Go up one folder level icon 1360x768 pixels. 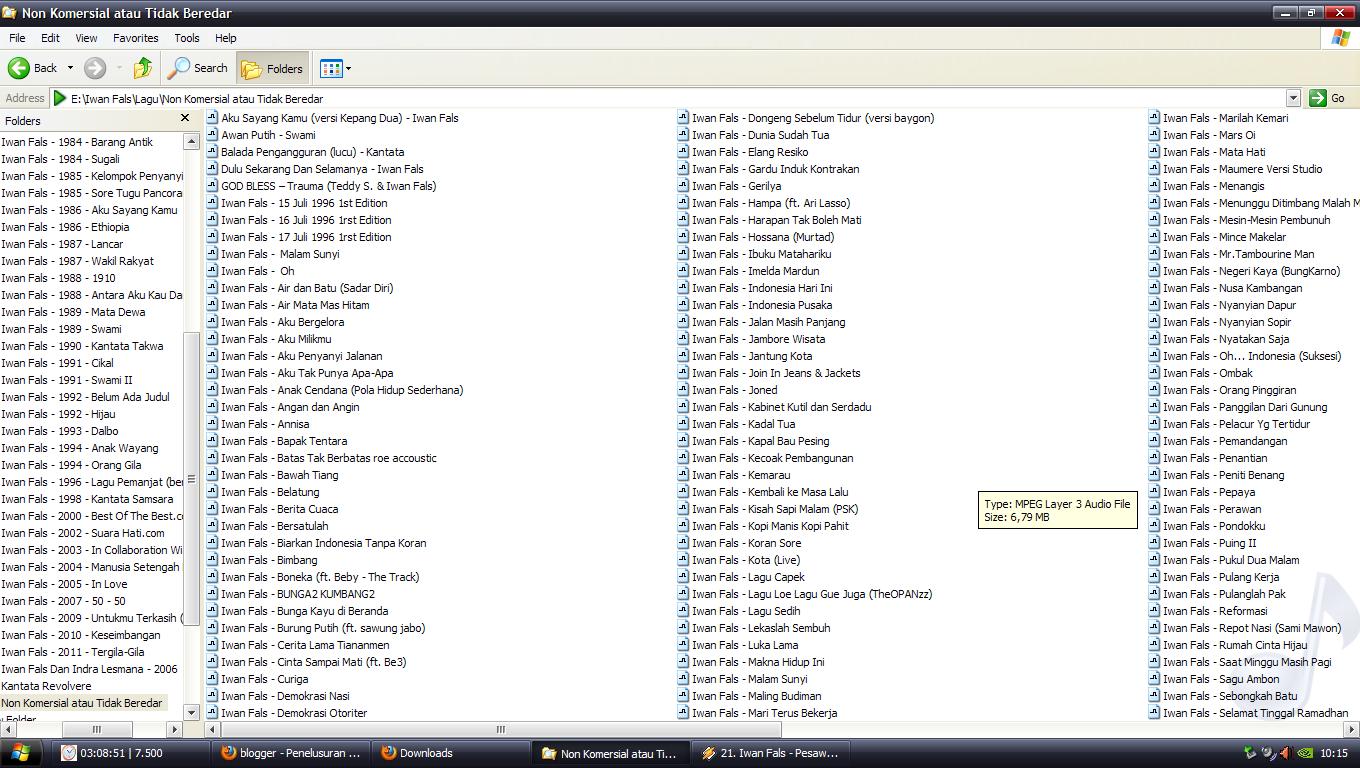(x=143, y=68)
